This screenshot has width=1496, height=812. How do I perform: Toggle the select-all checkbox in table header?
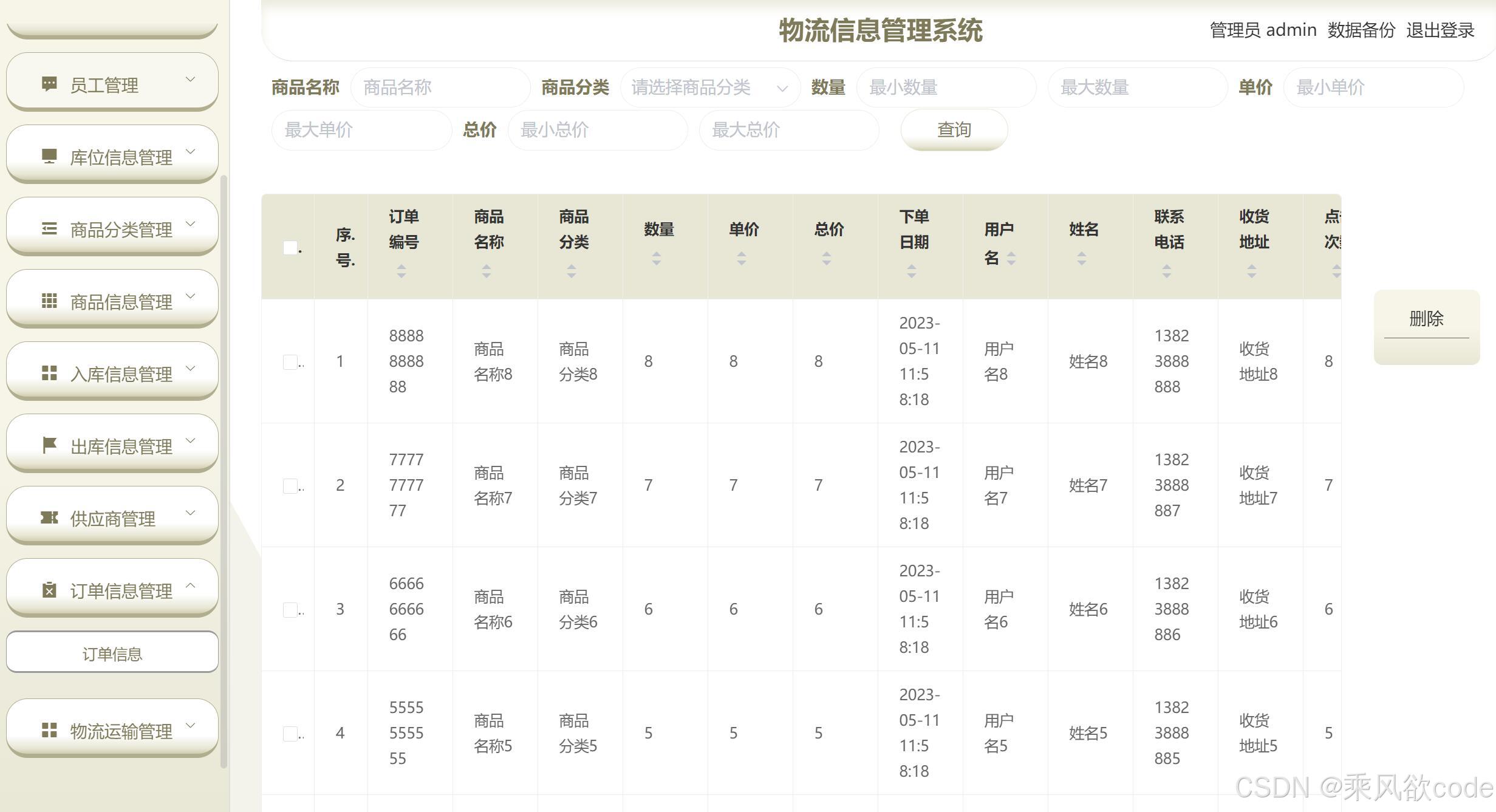coord(290,248)
